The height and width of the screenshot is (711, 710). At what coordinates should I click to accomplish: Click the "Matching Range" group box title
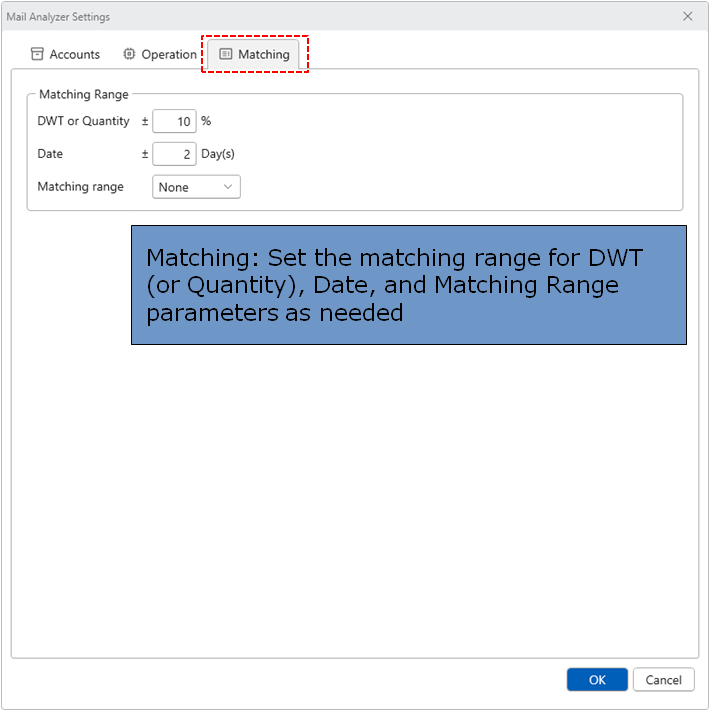(x=84, y=95)
